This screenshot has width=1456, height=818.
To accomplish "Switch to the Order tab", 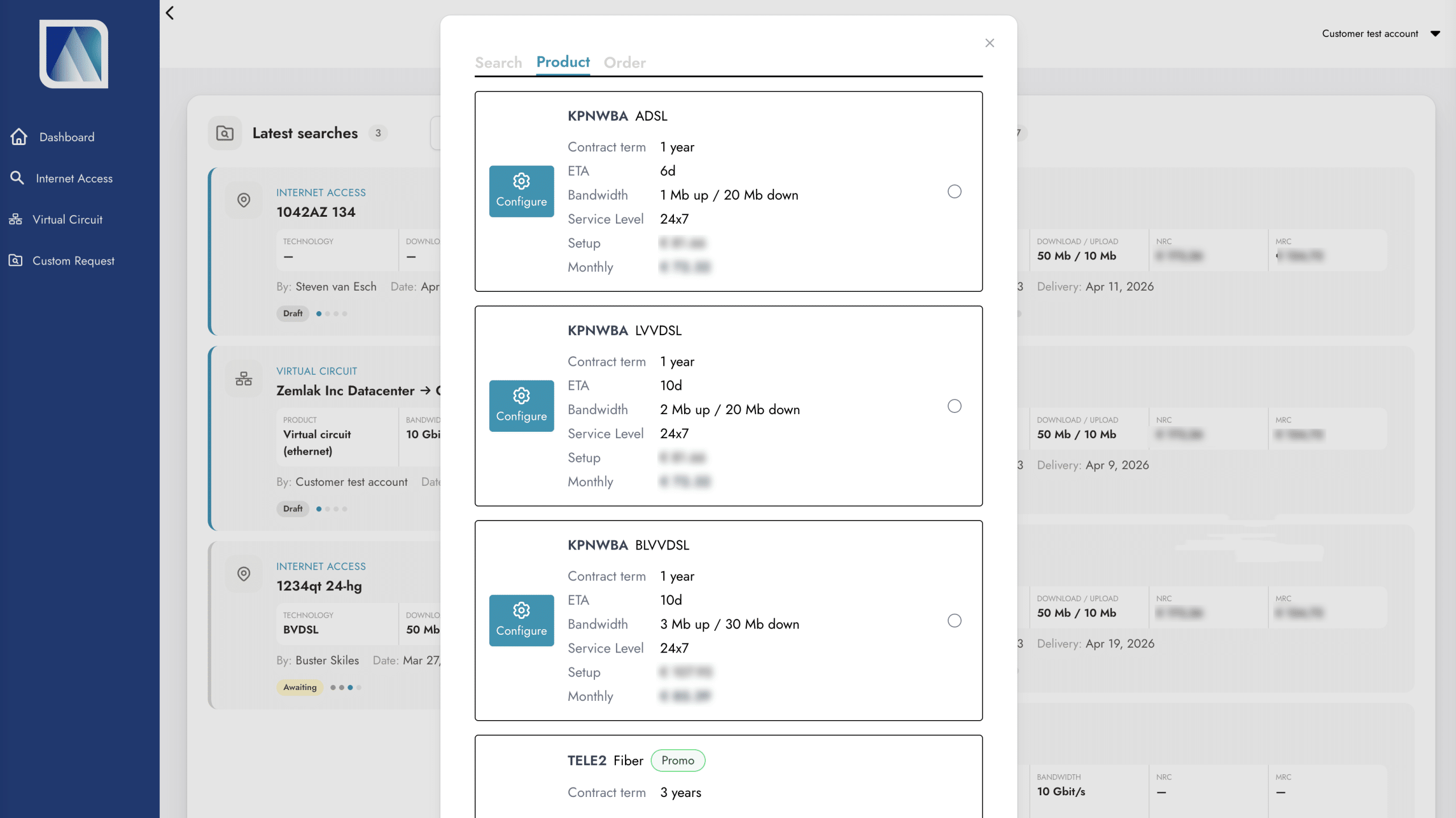I will (624, 63).
